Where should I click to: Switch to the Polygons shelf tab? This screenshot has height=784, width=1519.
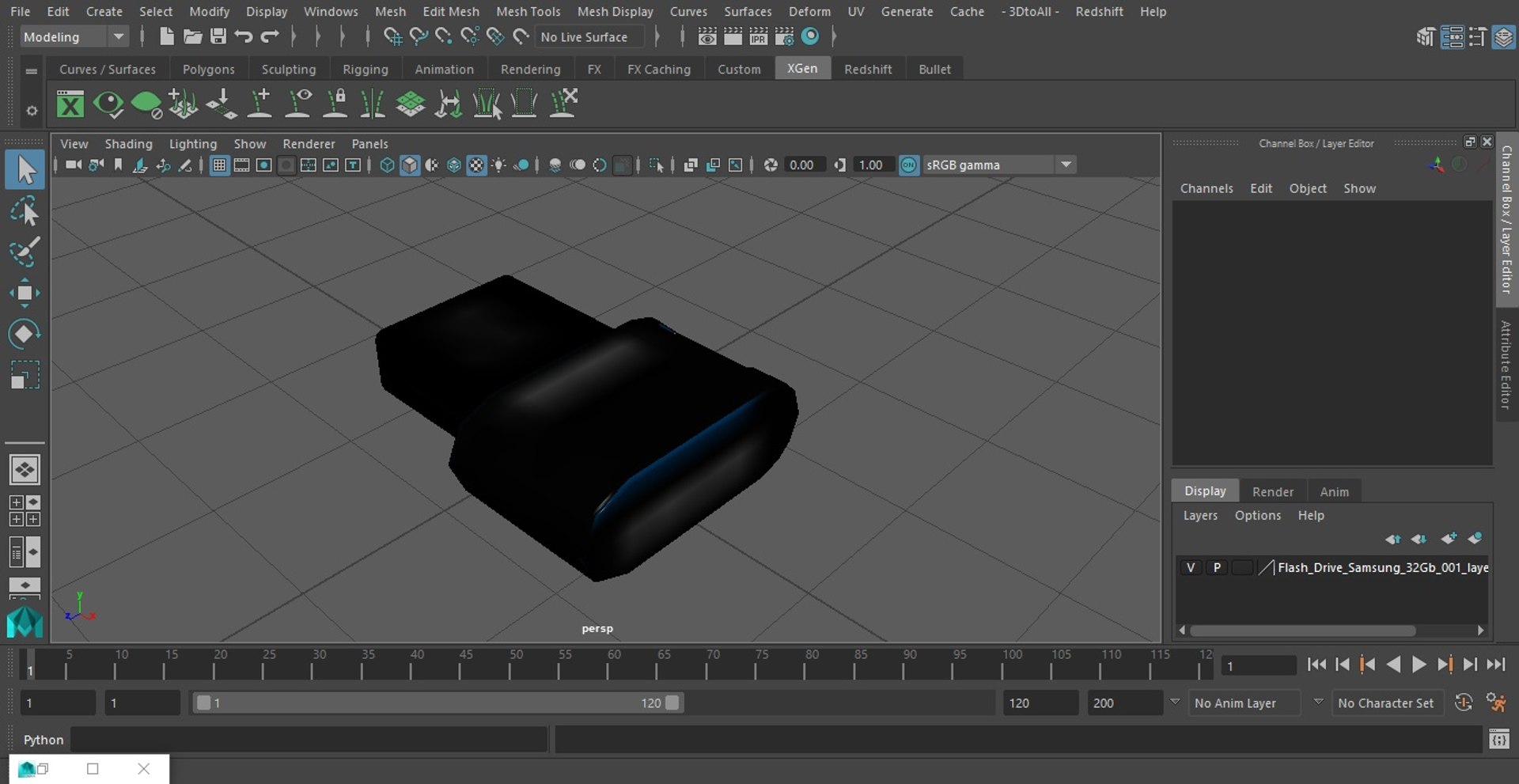208,69
